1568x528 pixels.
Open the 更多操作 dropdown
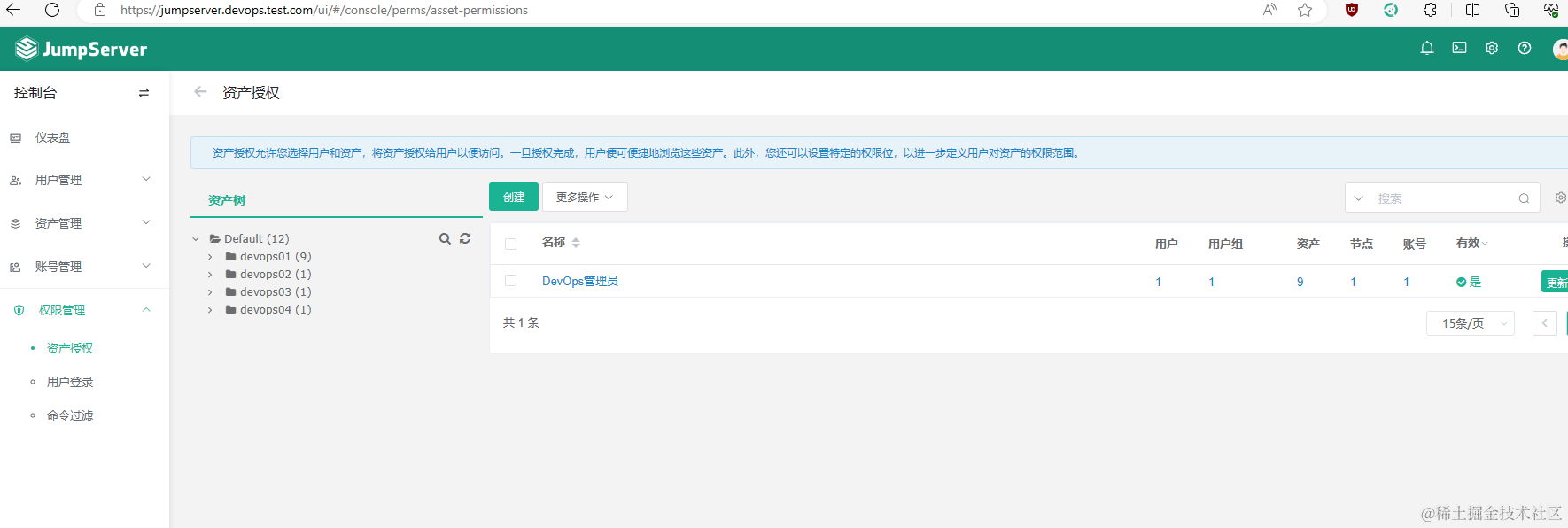(x=585, y=197)
